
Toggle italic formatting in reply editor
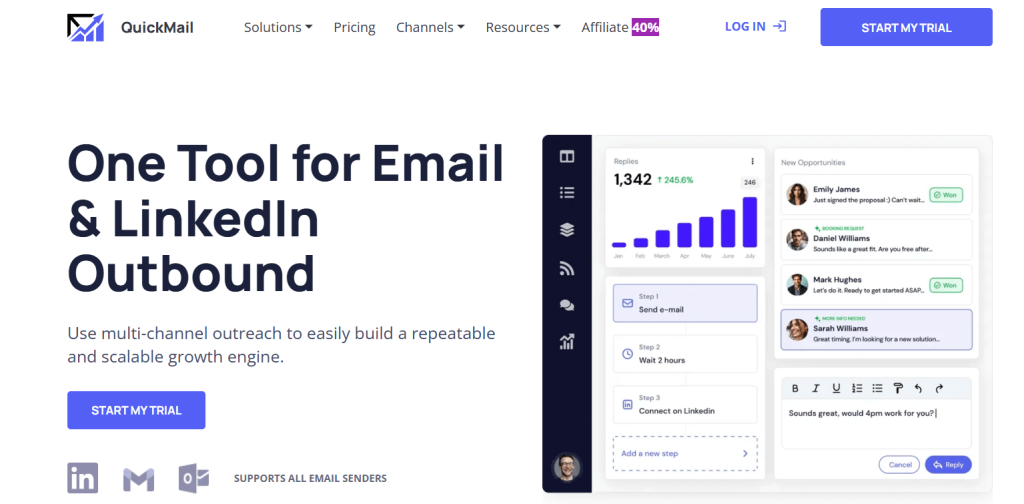pyautogui.click(x=815, y=388)
